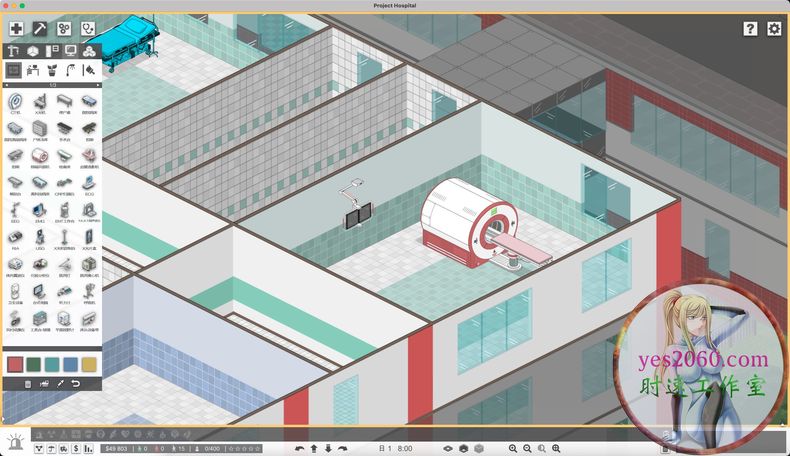This screenshot has width=790, height=456.
Task: Zoom in with the magnifier plus
Action: coord(513,449)
